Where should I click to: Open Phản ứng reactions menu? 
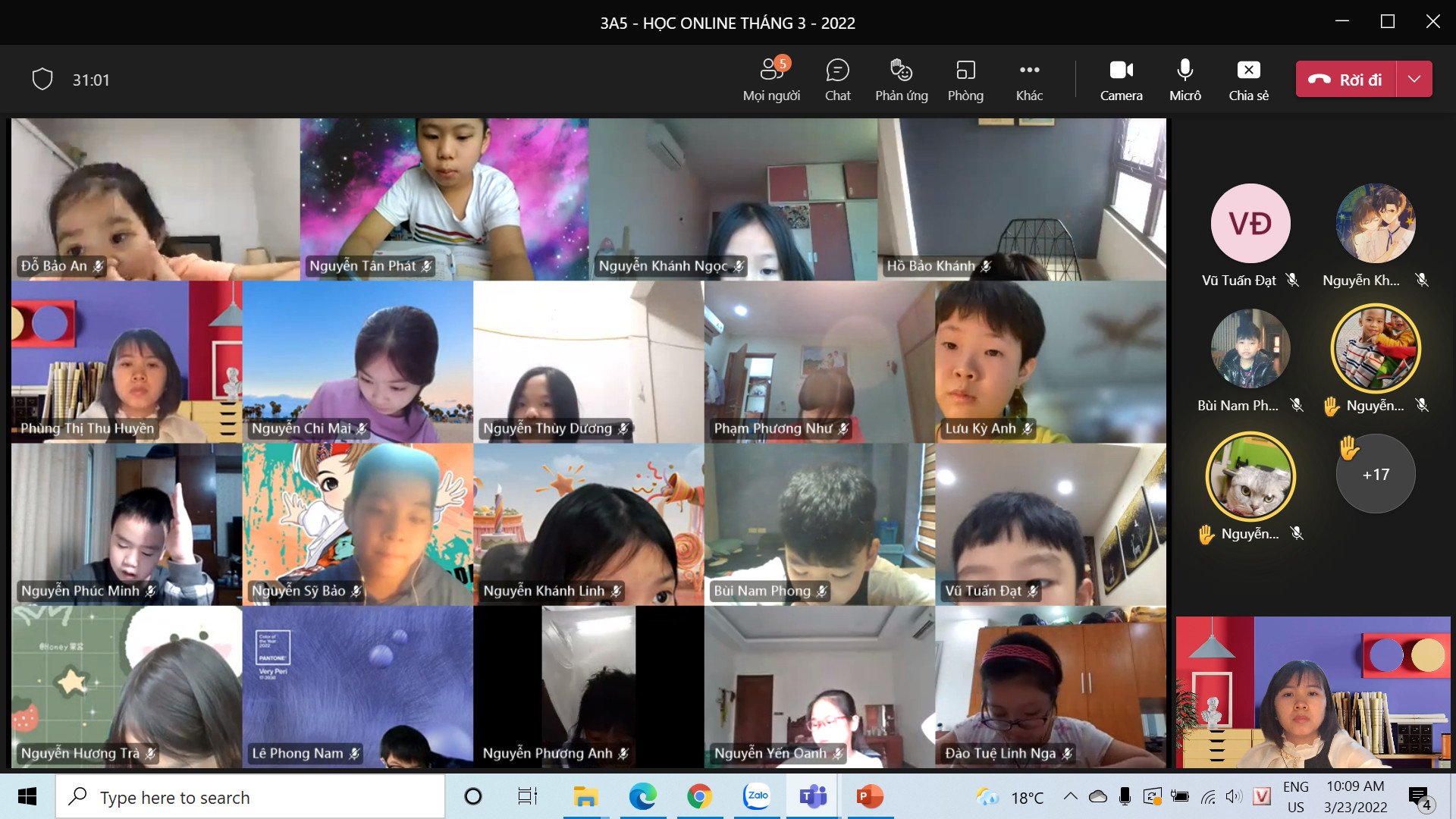click(901, 79)
